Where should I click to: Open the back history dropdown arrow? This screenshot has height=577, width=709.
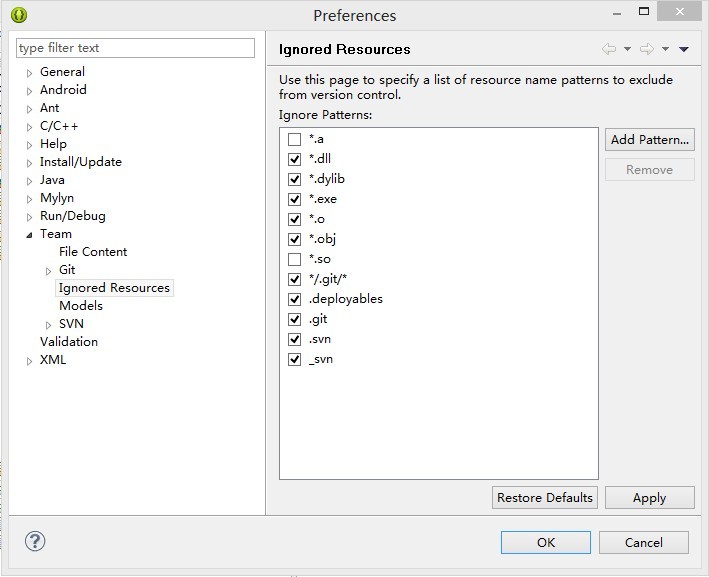coord(628,49)
